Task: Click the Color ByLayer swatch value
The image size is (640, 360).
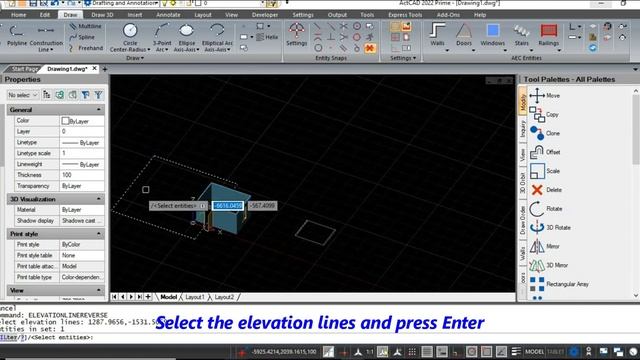Action: (x=82, y=121)
